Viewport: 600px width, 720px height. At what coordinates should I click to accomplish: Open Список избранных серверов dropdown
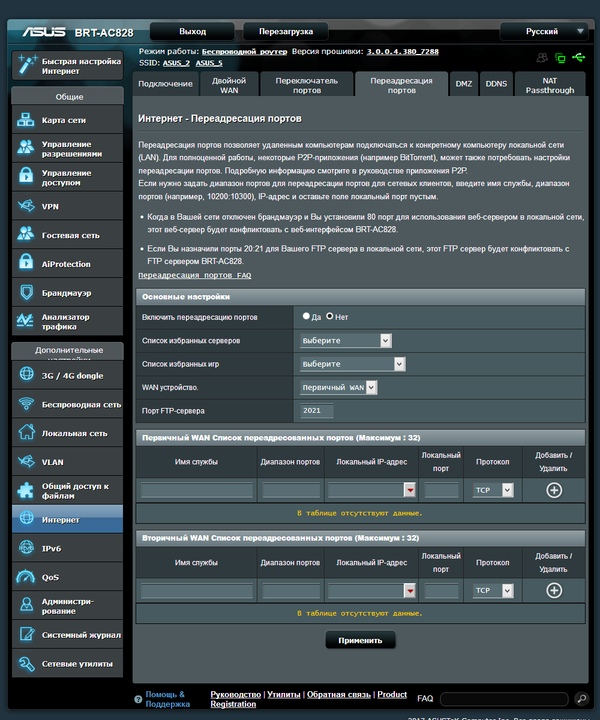[346, 340]
